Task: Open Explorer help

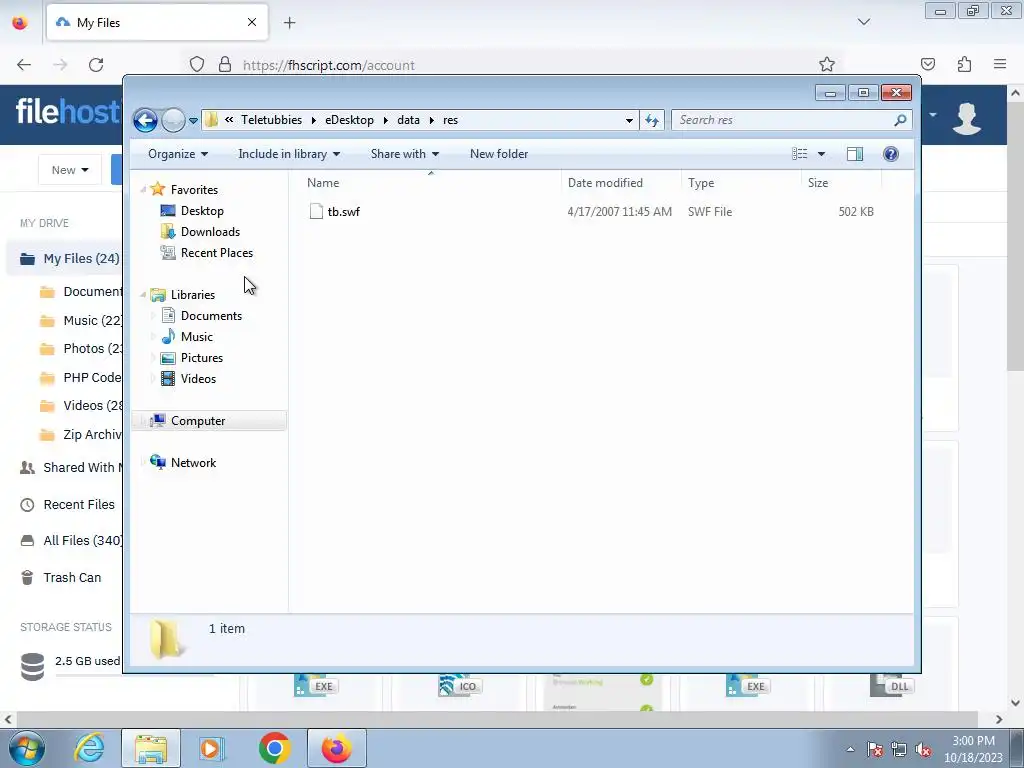Action: coord(891,154)
